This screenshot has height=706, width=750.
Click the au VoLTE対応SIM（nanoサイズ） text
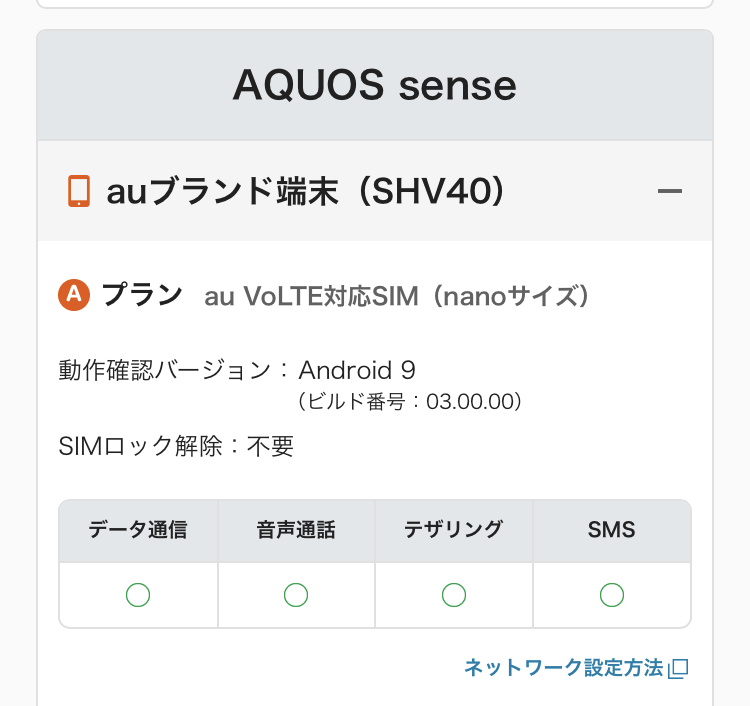[396, 296]
